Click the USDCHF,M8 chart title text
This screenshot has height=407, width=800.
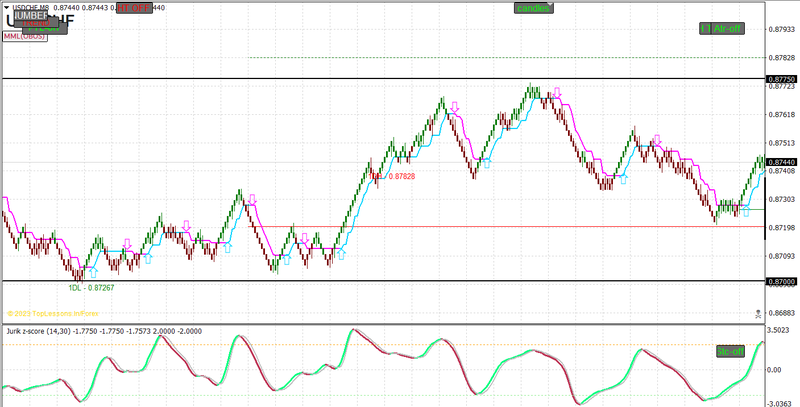(30, 8)
